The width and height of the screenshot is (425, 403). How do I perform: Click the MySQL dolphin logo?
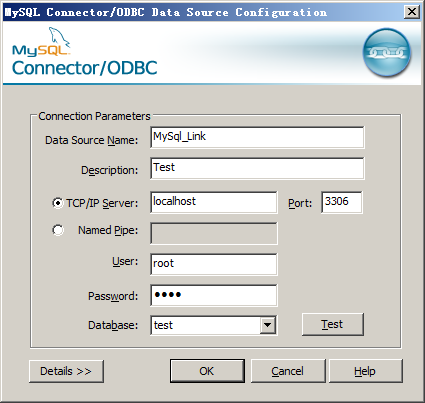click(41, 42)
